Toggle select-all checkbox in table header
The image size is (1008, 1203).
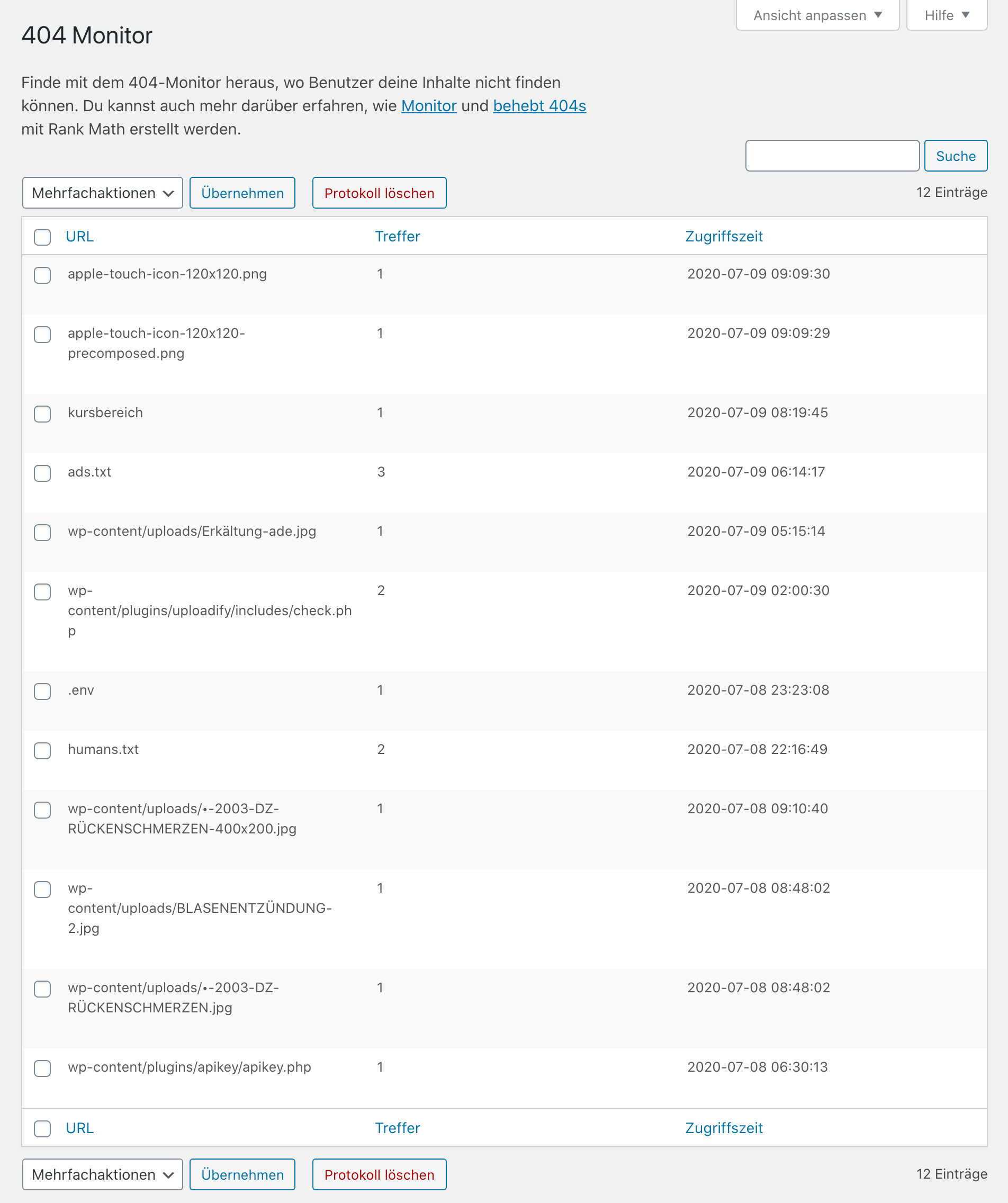coord(42,237)
